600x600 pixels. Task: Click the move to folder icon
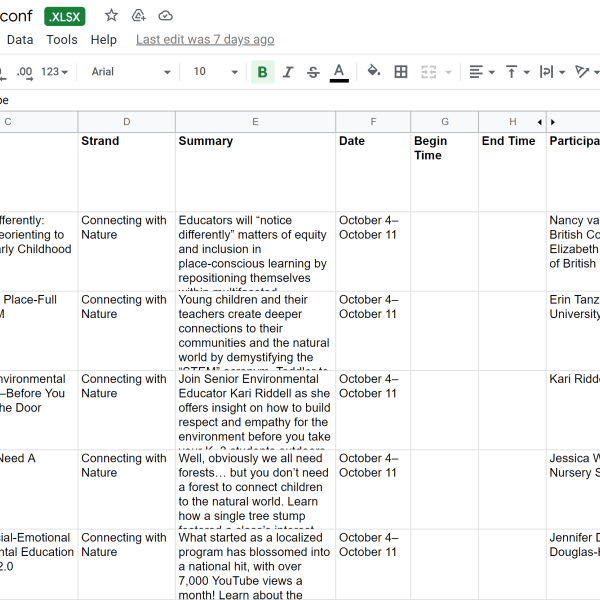tap(139, 16)
